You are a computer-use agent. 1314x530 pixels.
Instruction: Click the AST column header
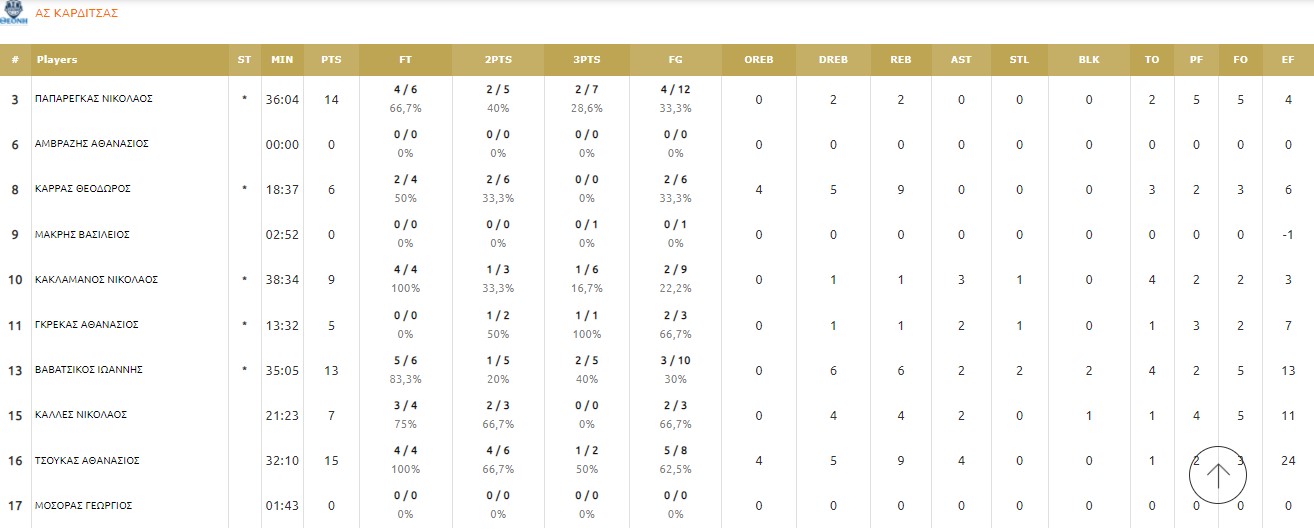pyautogui.click(x=960, y=60)
